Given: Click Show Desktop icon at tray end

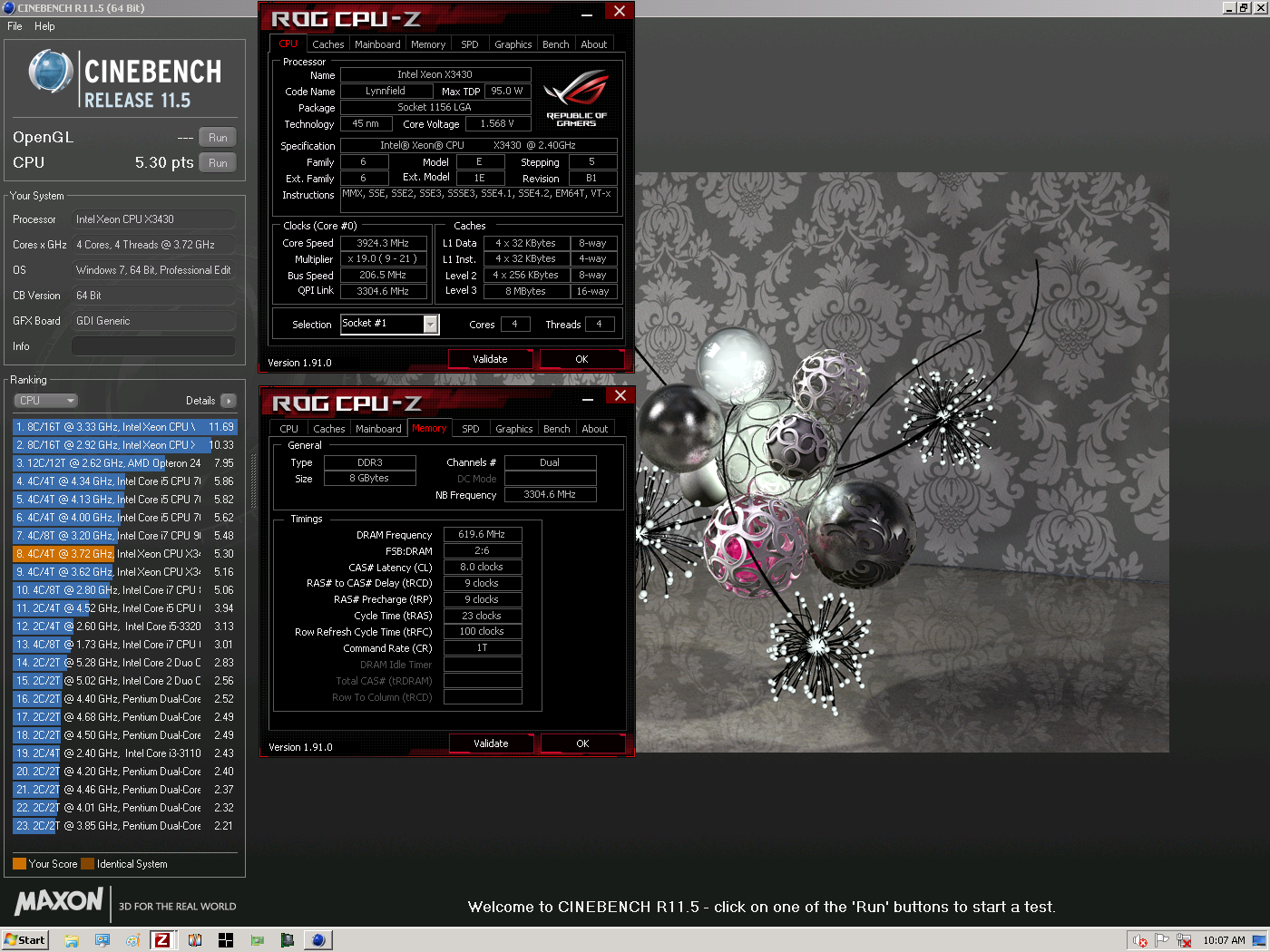Looking at the screenshot, I should 1259,940.
